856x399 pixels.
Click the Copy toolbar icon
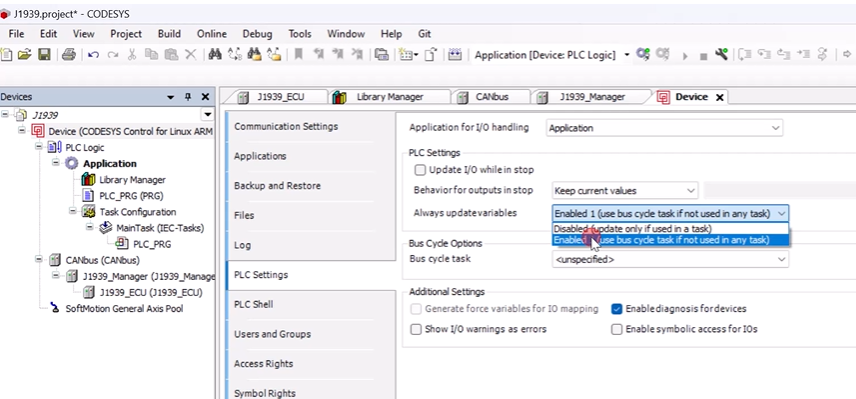click(x=151, y=55)
